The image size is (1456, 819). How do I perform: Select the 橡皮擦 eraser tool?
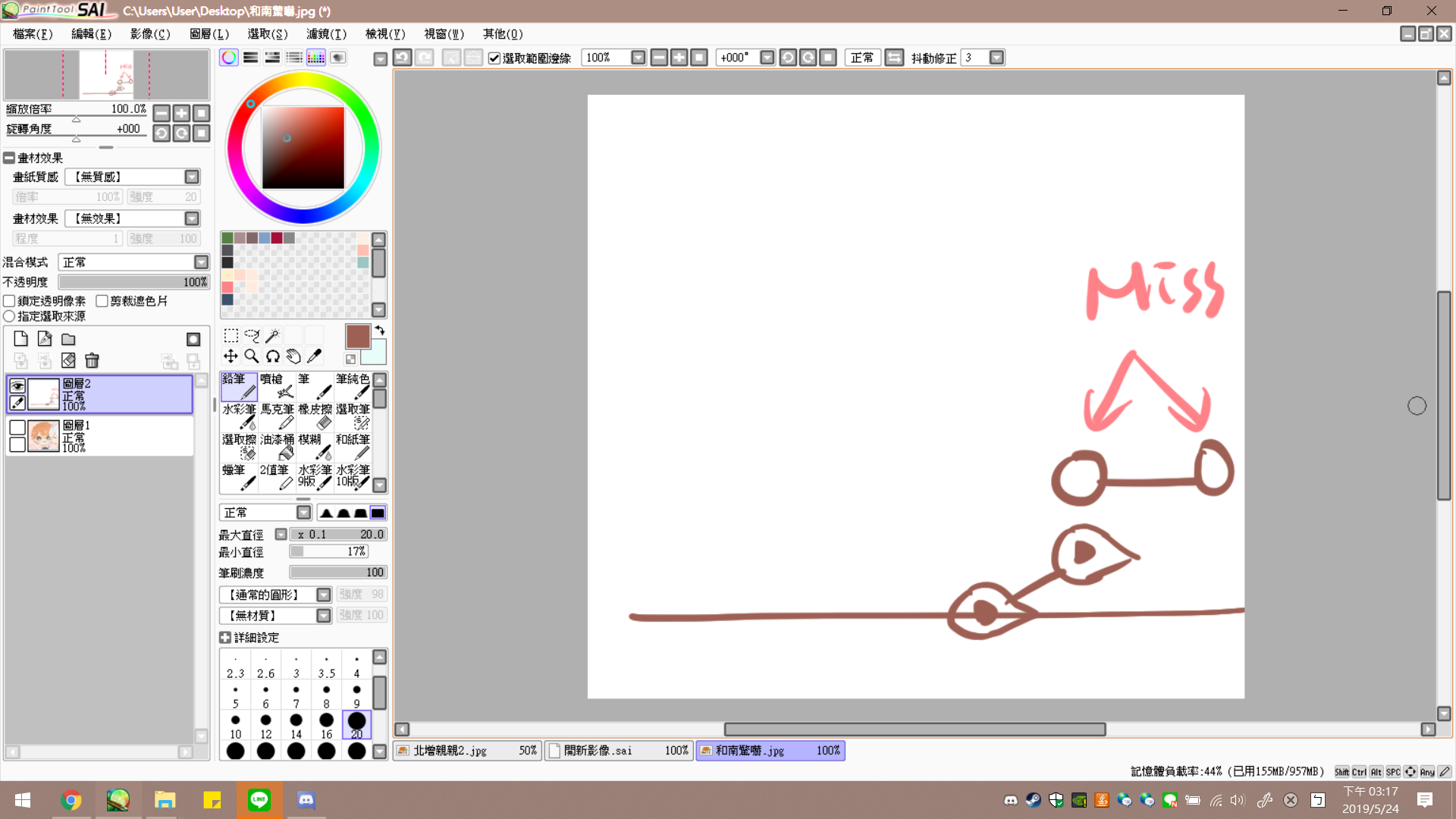315,416
